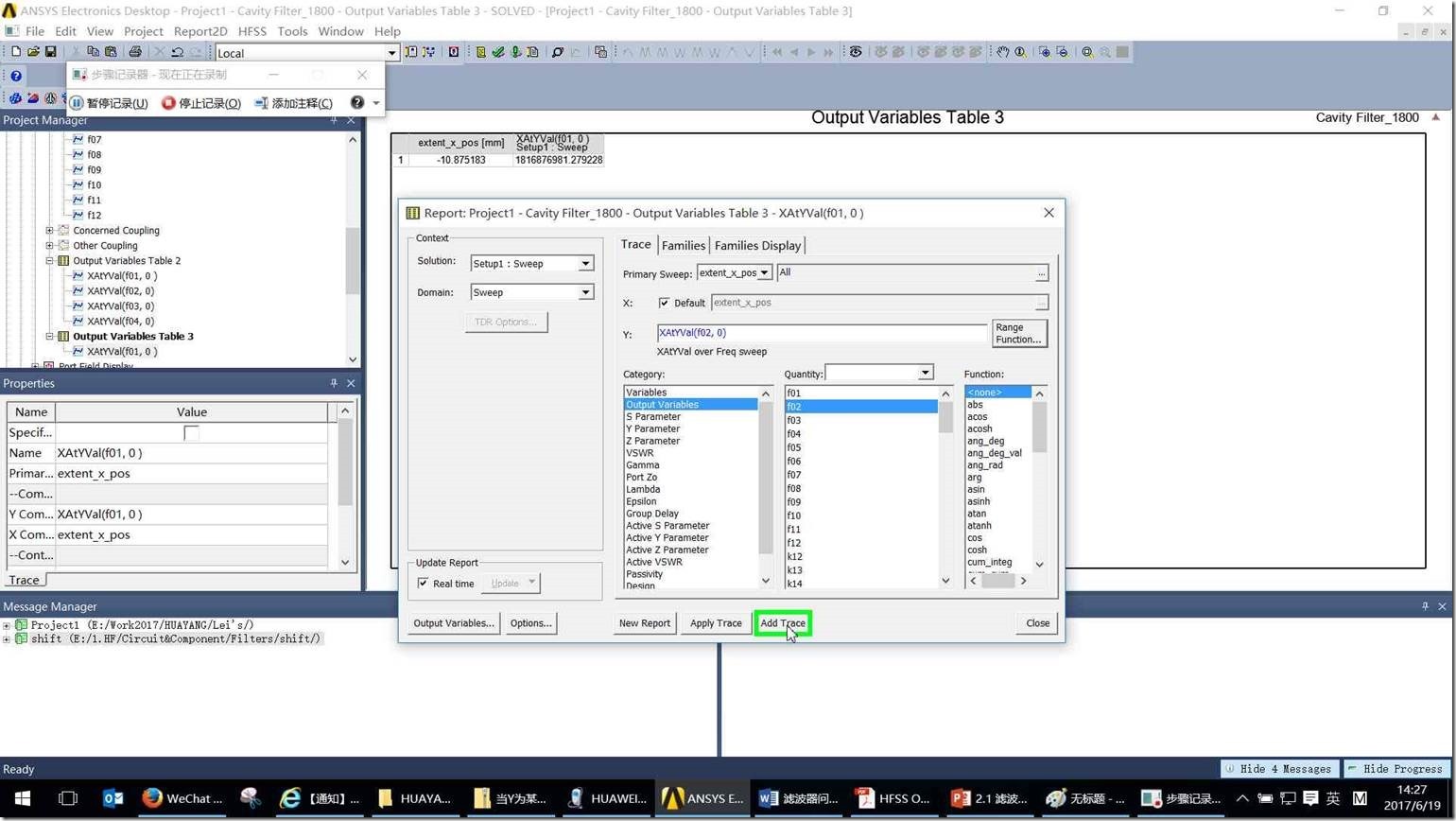Collapse the Output Variables Table 2 node
This screenshot has height=821, width=1456.
pos(49,260)
